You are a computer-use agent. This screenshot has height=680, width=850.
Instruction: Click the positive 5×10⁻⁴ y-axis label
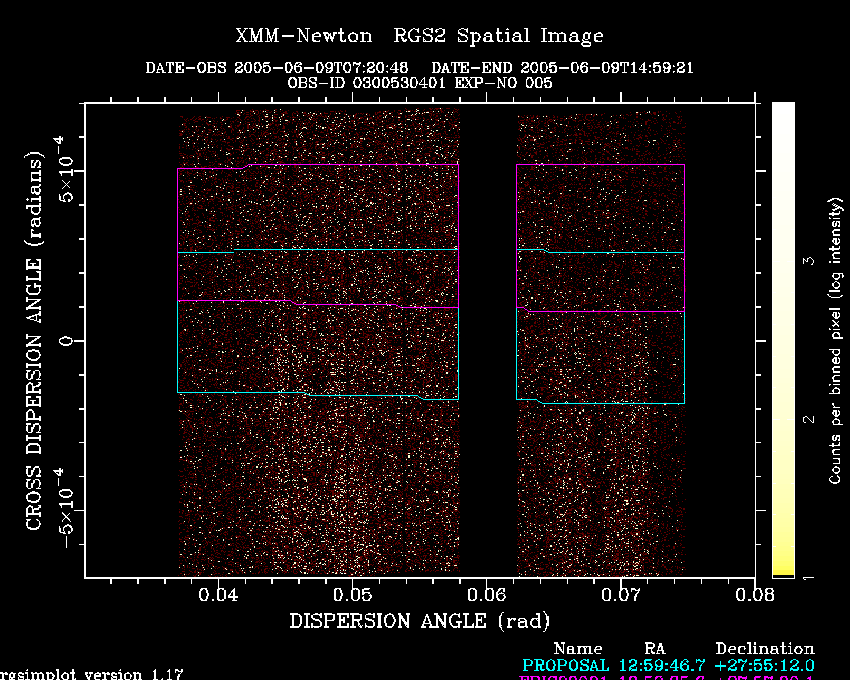click(x=64, y=170)
